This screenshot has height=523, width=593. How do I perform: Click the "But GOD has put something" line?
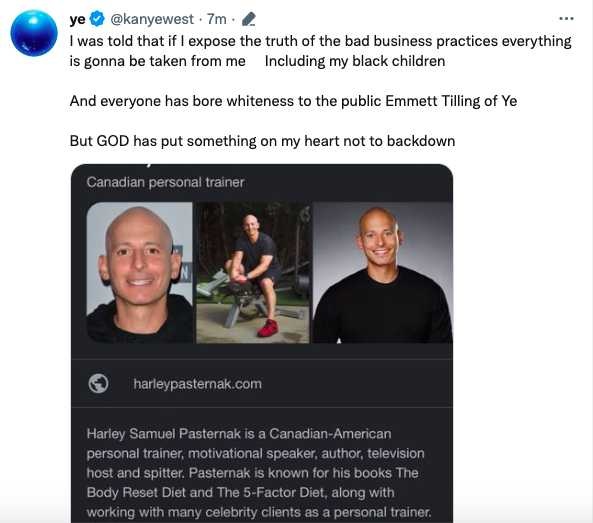262,141
